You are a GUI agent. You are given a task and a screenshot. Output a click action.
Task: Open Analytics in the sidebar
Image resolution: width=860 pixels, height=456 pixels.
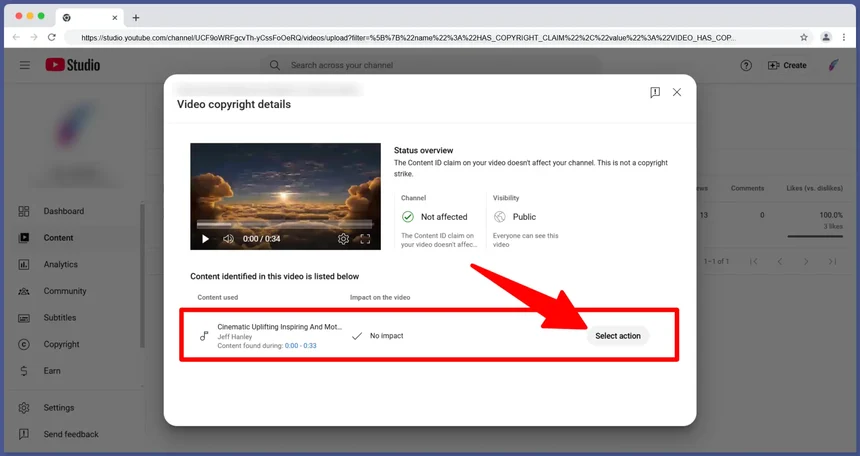click(x=61, y=264)
